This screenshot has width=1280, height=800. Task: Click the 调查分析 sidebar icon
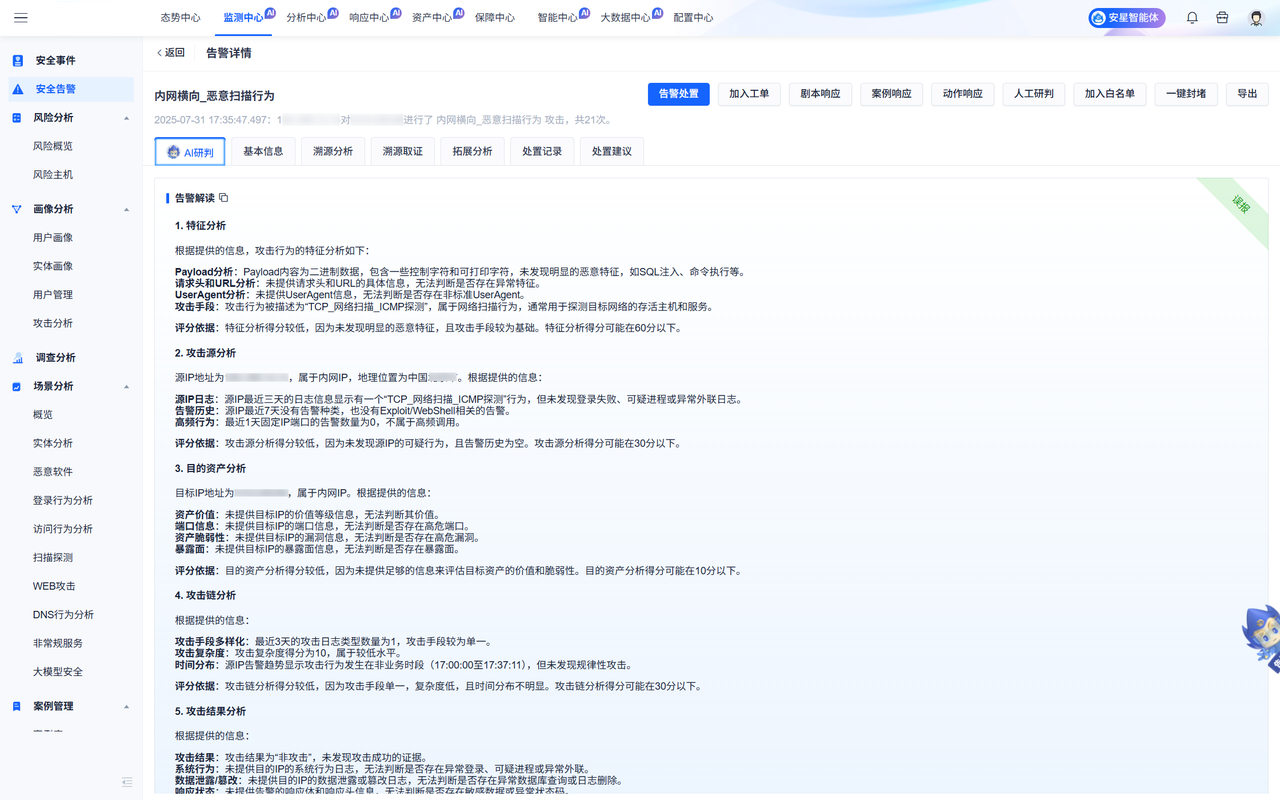coord(17,356)
